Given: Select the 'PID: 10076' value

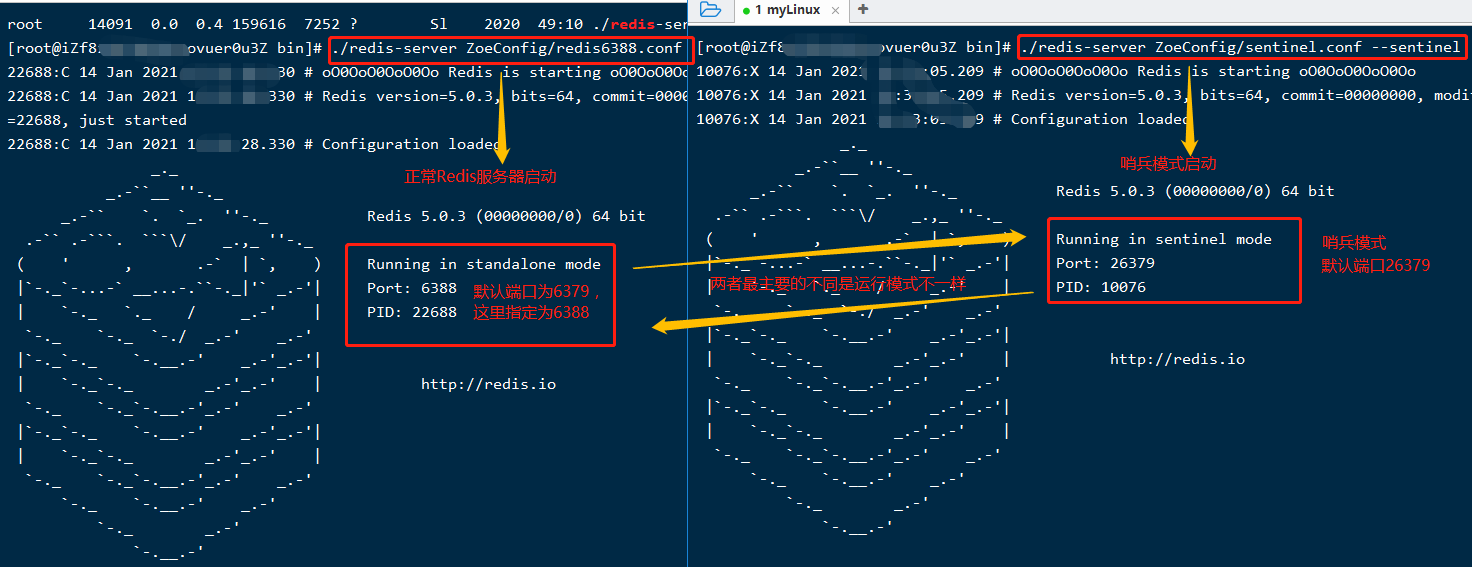Looking at the screenshot, I should (1101, 287).
